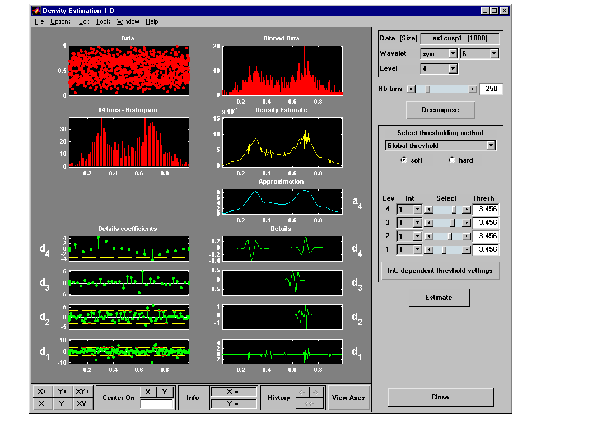Open the Help menu
The image size is (600, 423).
[152, 21]
